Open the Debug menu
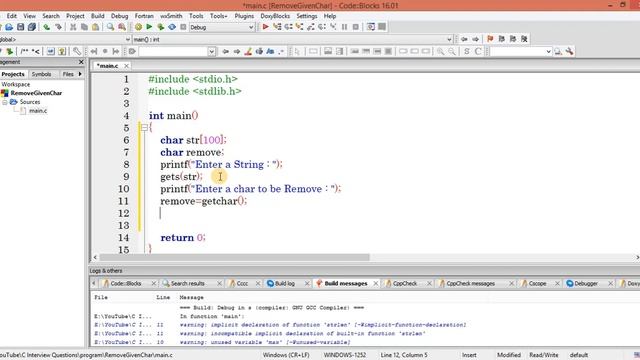The width and height of the screenshot is (640, 360). tap(120, 16)
